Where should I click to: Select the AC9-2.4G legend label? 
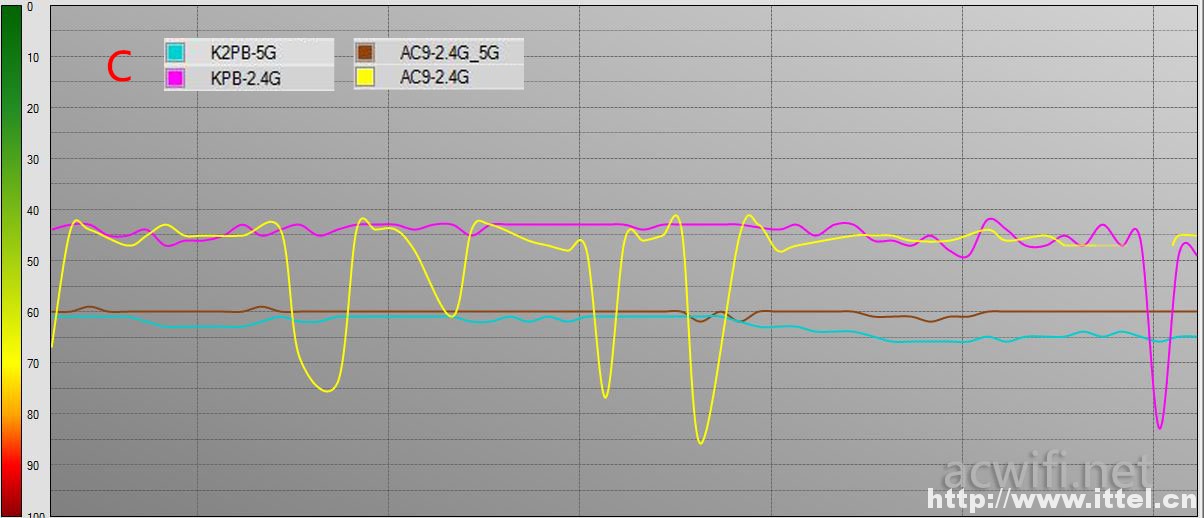click(x=434, y=76)
